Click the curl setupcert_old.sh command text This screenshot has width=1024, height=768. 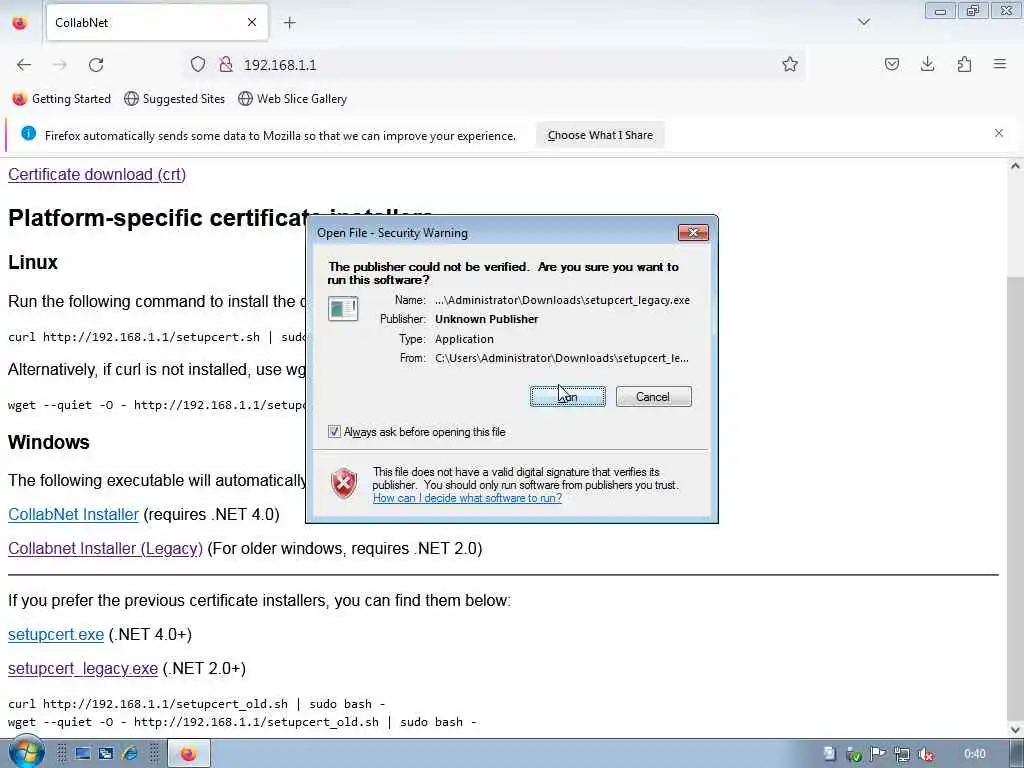tap(197, 704)
